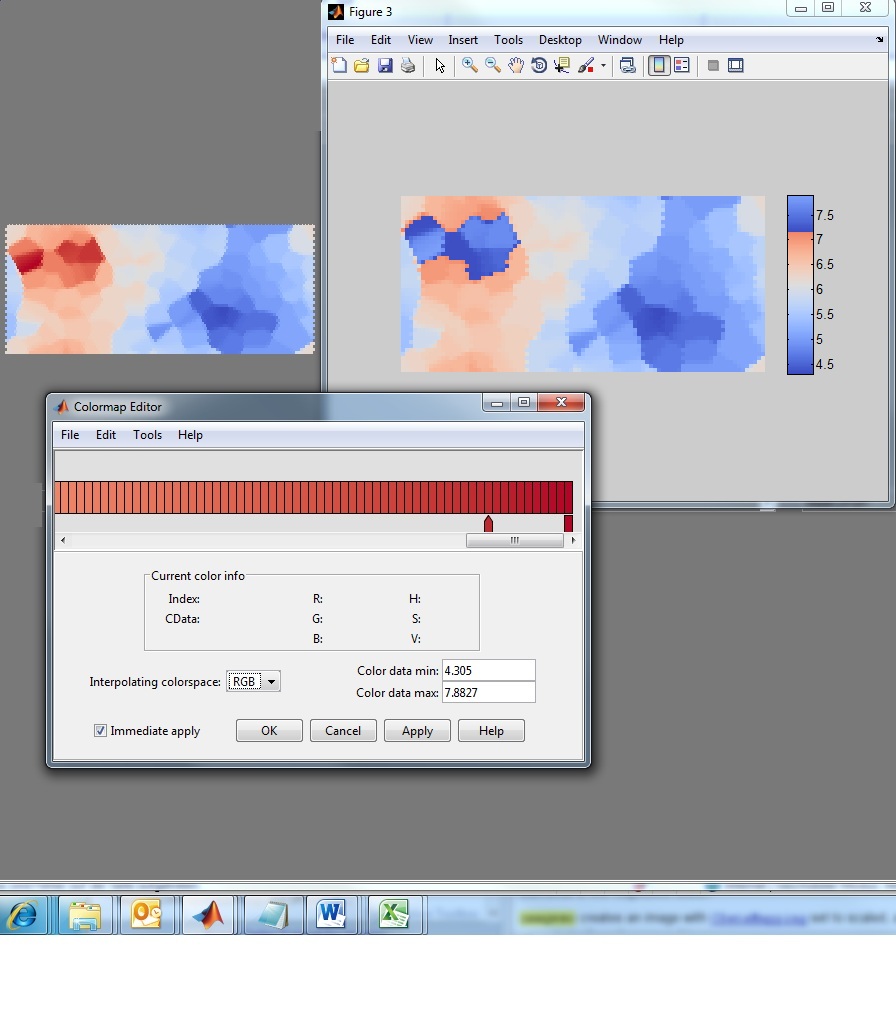Open the Insert menu in Figure 3

tap(463, 40)
